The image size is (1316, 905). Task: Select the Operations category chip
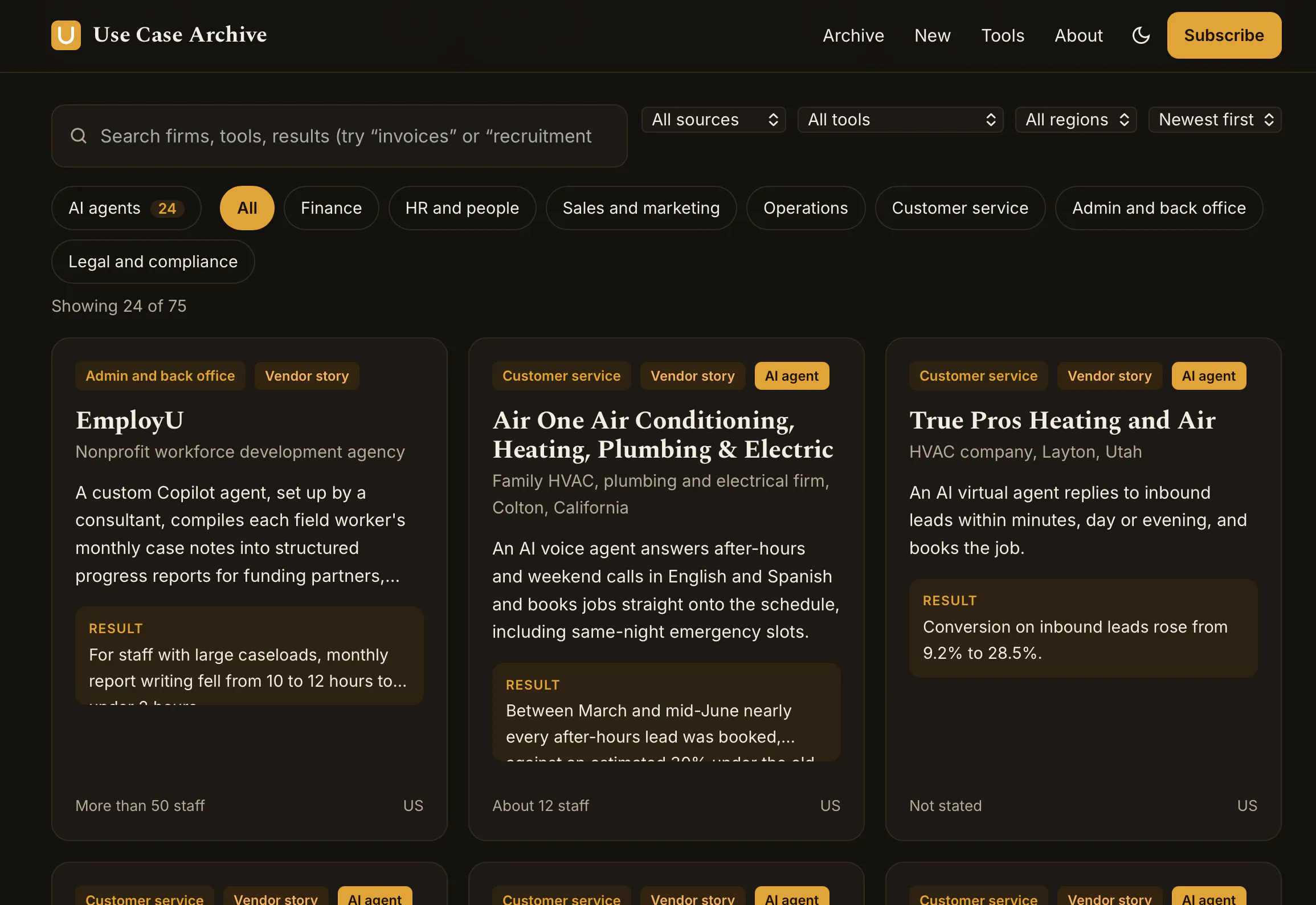(x=806, y=208)
